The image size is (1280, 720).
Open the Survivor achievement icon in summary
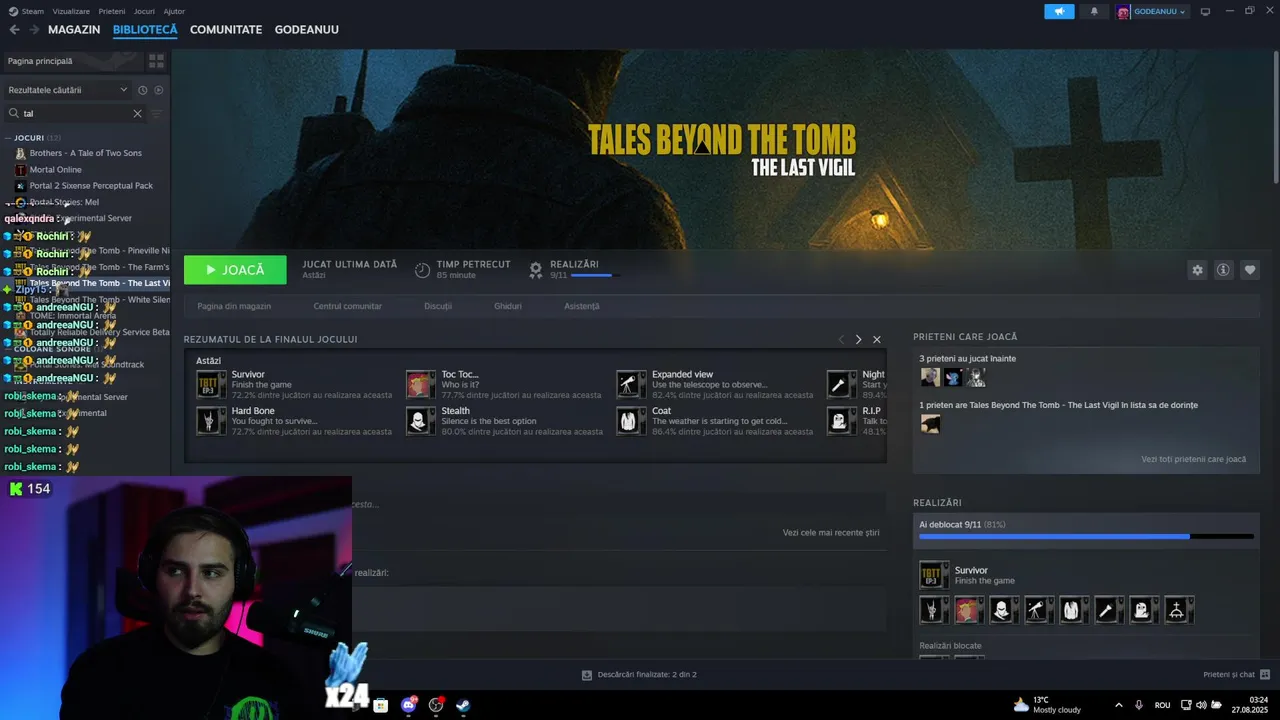coord(211,384)
